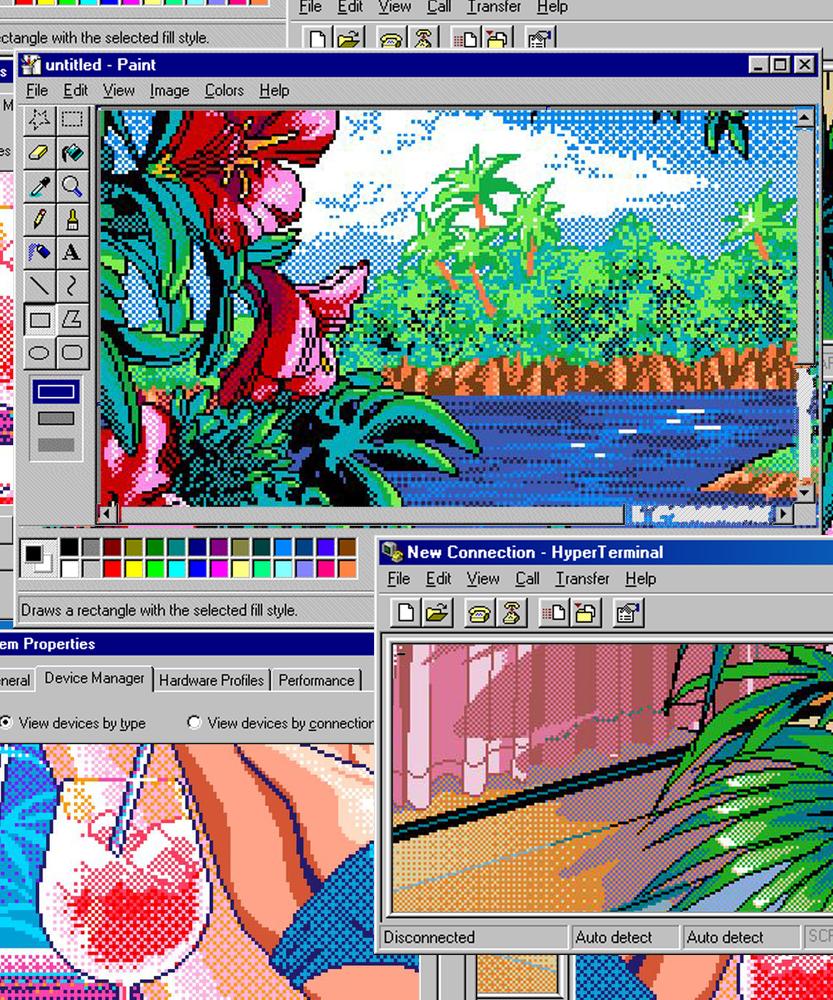The width and height of the screenshot is (833, 1000).
Task: Open Properties icon in New Connection HyperTerminal toolbar
Action: pos(628,613)
